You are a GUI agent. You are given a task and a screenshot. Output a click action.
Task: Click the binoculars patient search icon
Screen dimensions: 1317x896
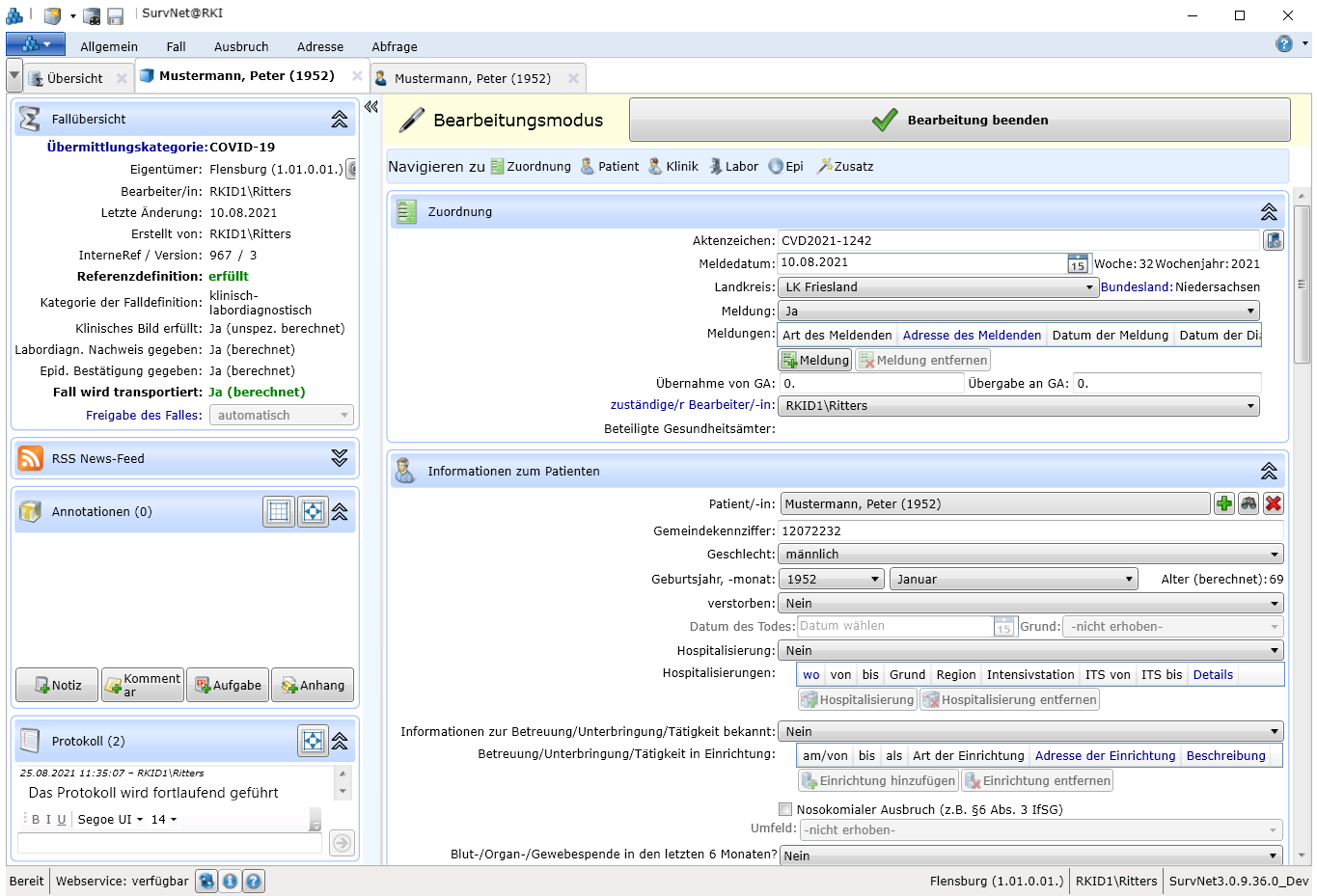(x=1248, y=503)
